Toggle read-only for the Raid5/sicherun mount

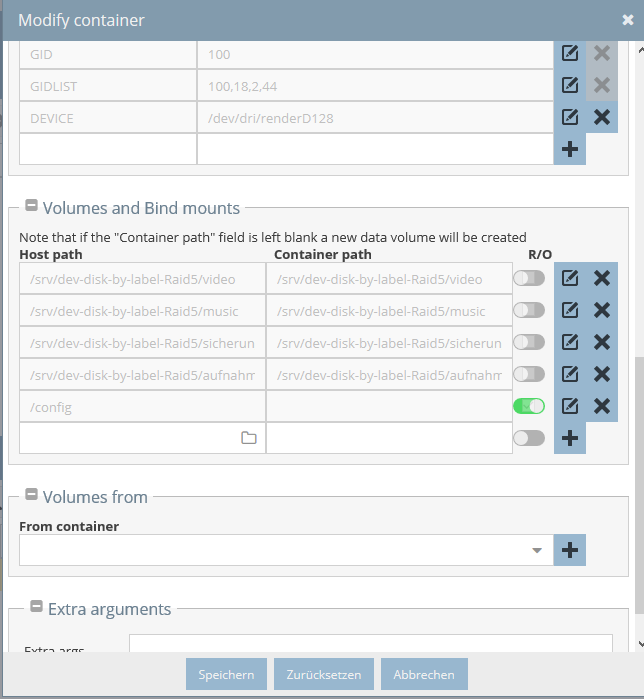tap(529, 342)
